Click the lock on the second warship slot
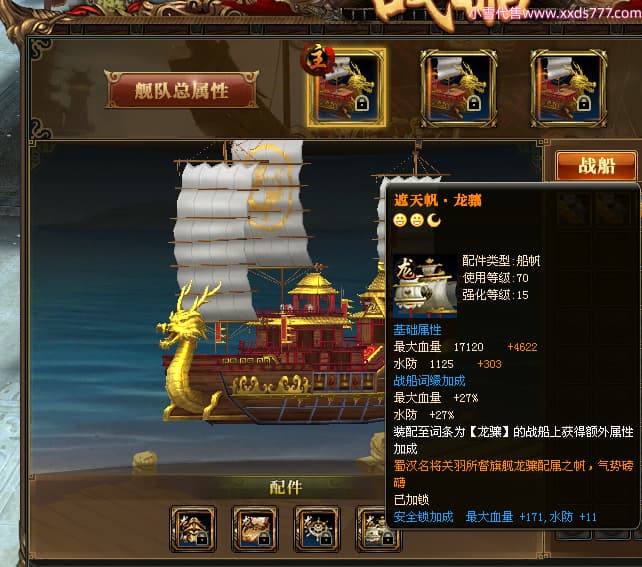 (x=474, y=104)
